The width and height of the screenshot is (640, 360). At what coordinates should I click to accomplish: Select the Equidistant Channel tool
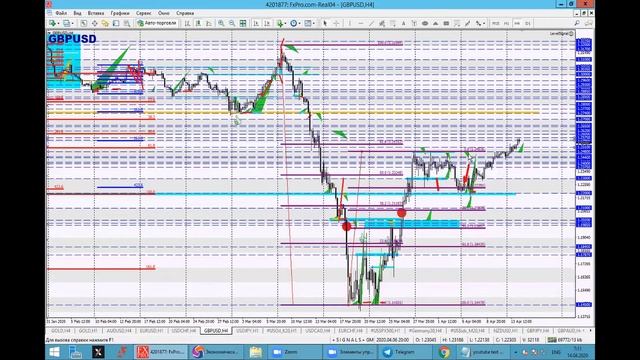click(x=382, y=23)
